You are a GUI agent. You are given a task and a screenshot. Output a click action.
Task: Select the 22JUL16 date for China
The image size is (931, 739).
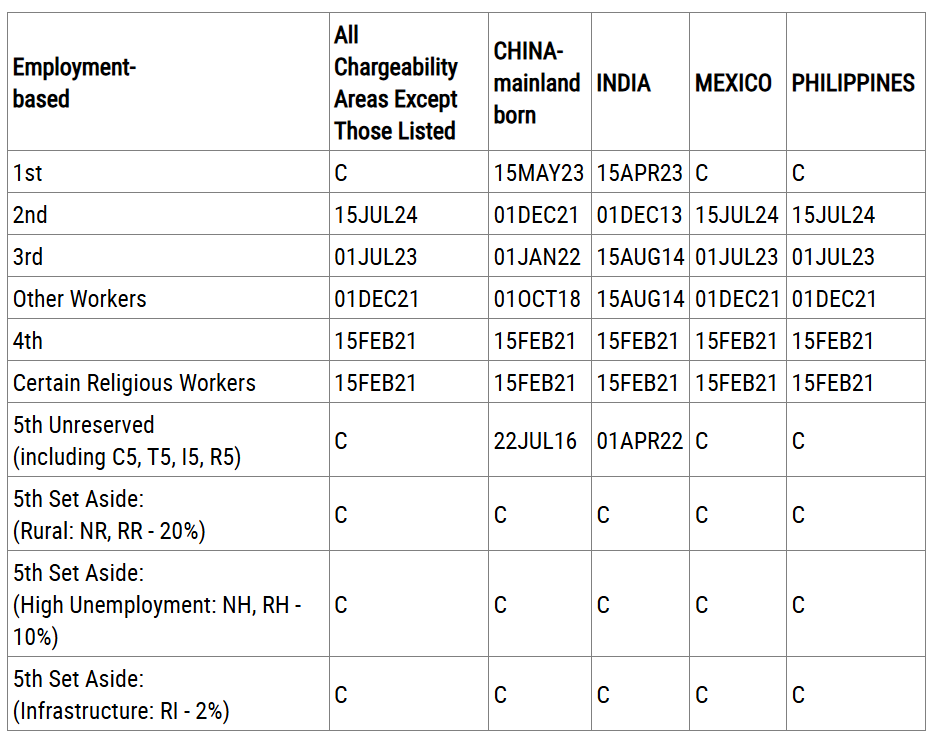(535, 441)
